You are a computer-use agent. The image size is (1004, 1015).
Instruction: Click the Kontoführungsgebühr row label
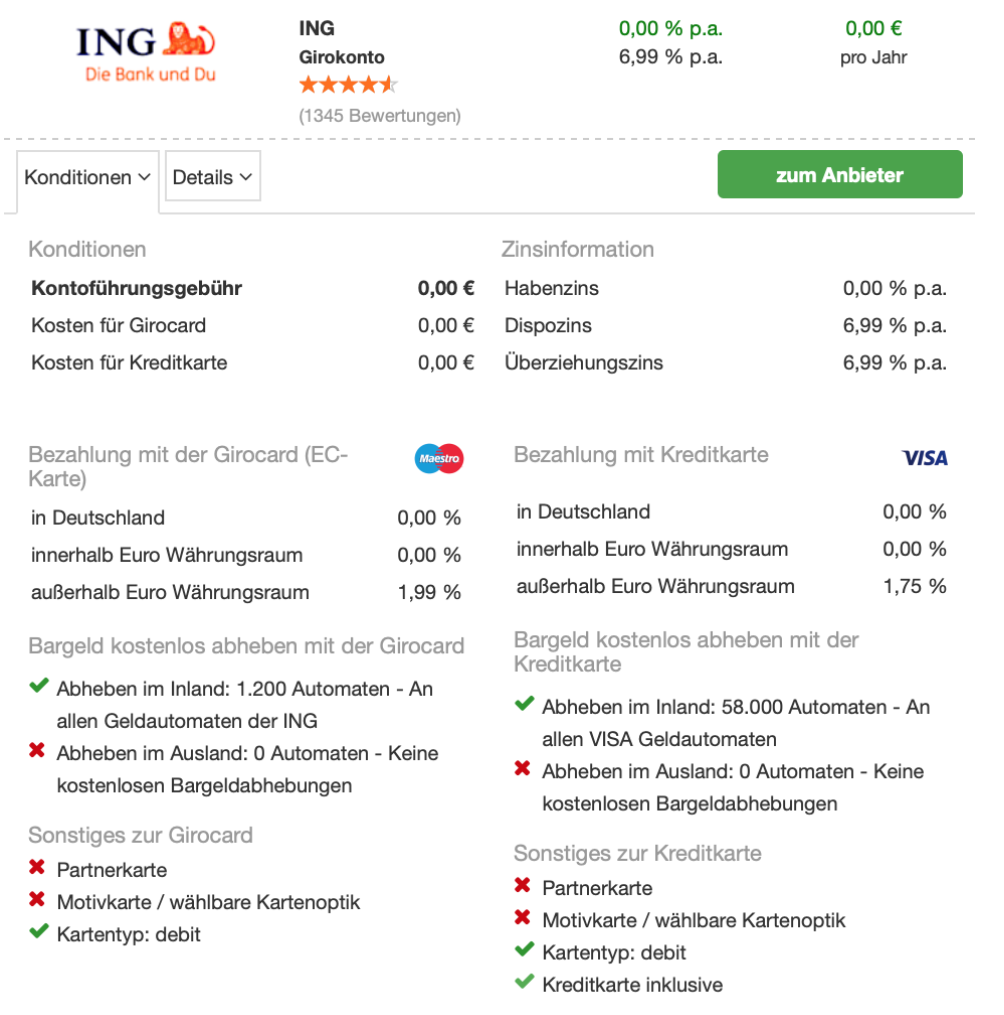tap(137, 289)
